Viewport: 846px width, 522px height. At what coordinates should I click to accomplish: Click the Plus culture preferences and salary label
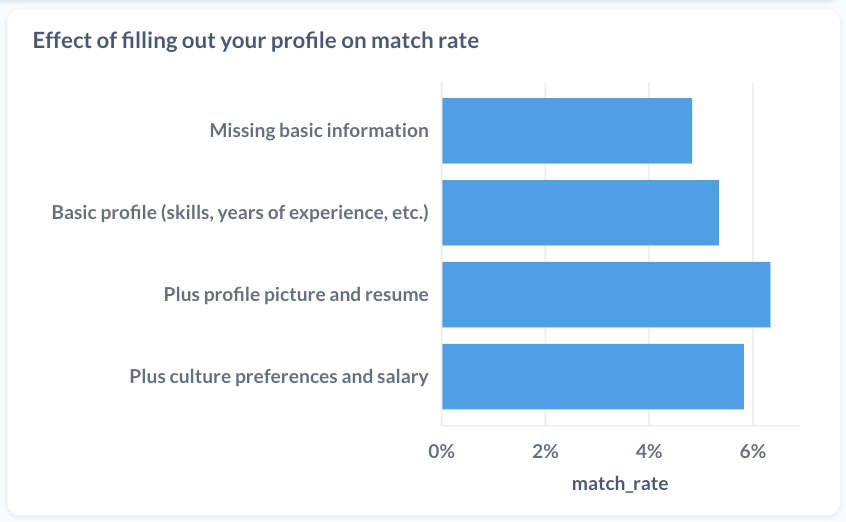(x=279, y=377)
